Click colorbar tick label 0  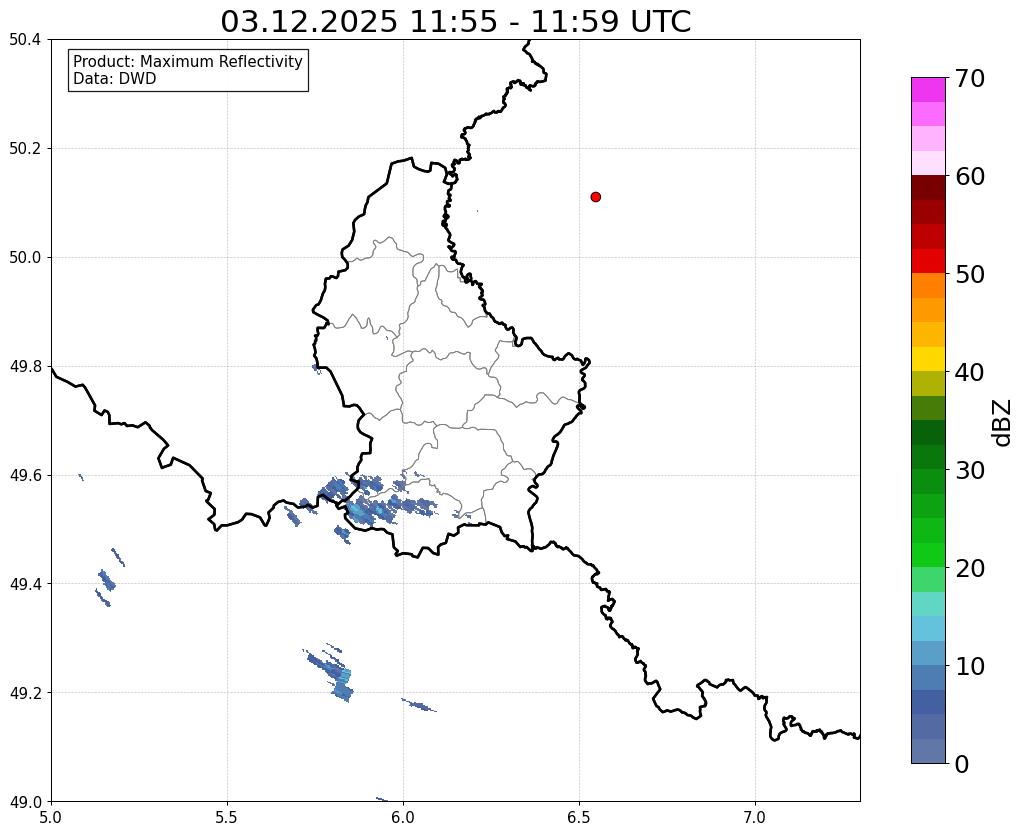coord(962,764)
